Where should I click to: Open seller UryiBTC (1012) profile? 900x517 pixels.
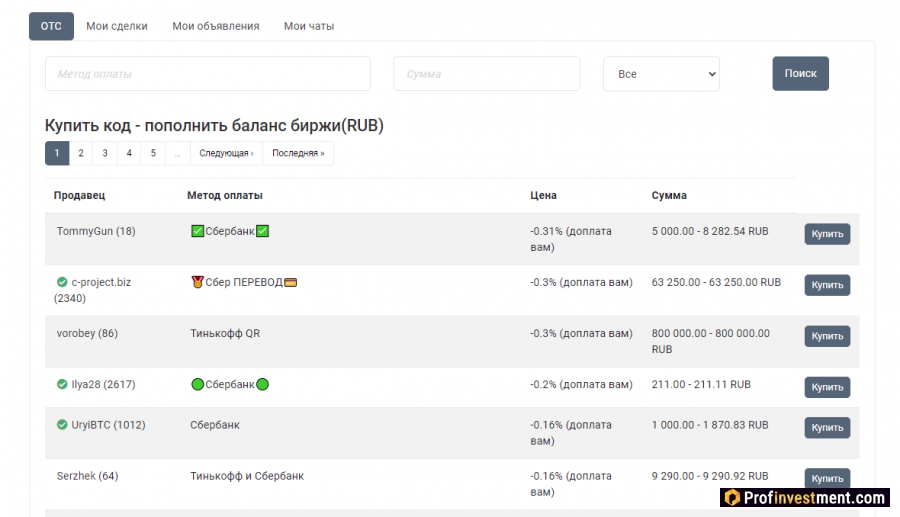point(108,425)
